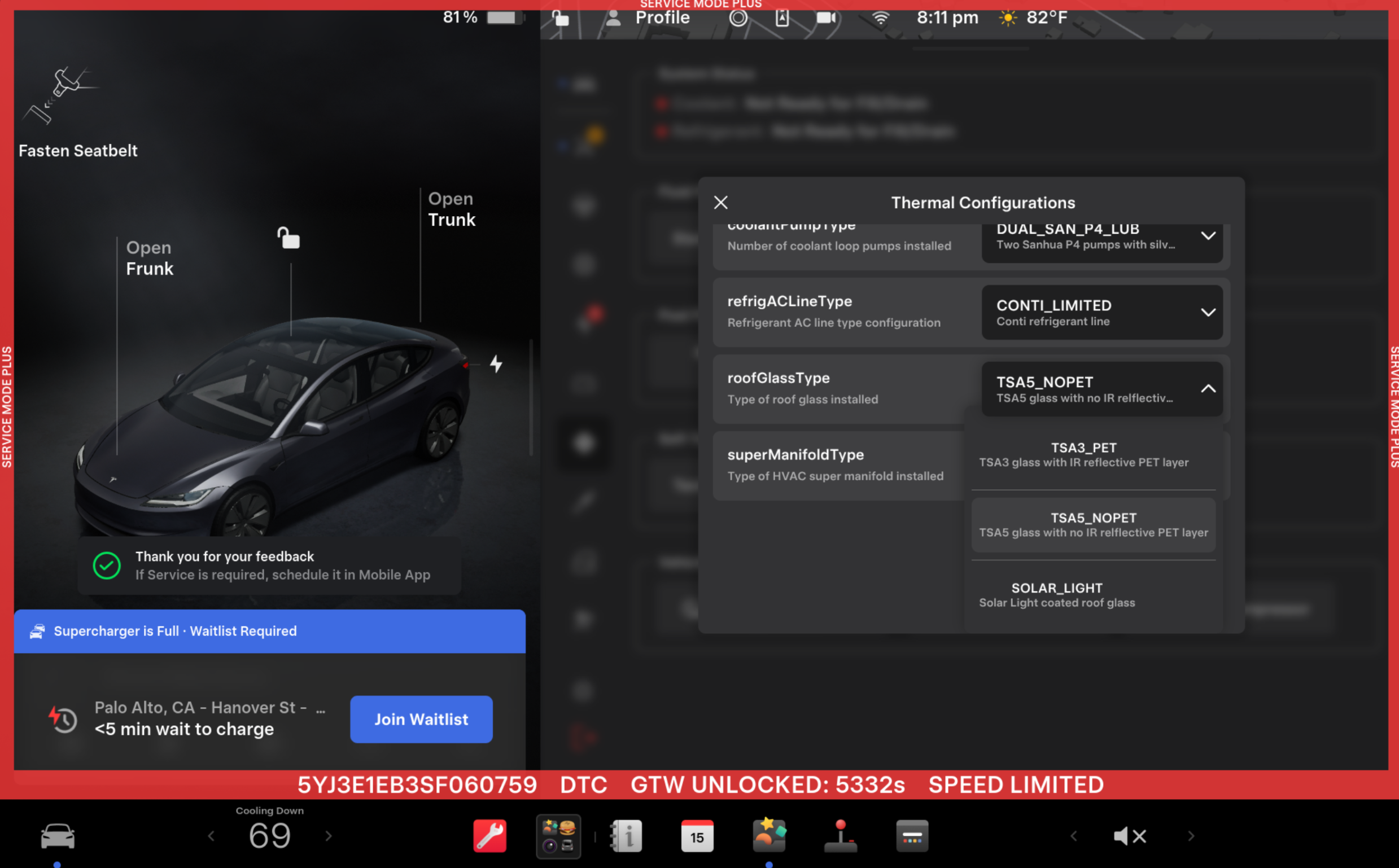
Task: Tap the Sentry Mode circle icon
Action: pyautogui.click(x=738, y=18)
